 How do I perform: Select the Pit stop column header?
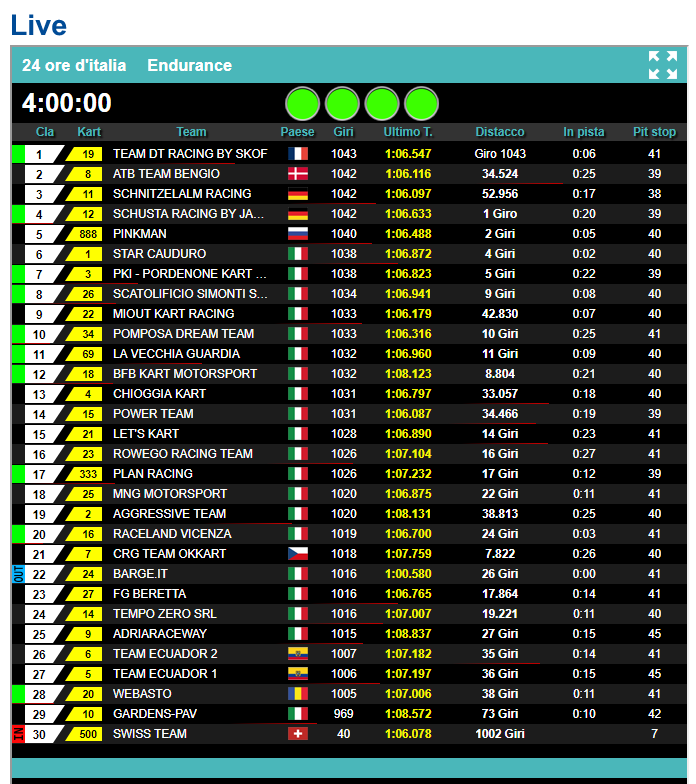pos(654,132)
